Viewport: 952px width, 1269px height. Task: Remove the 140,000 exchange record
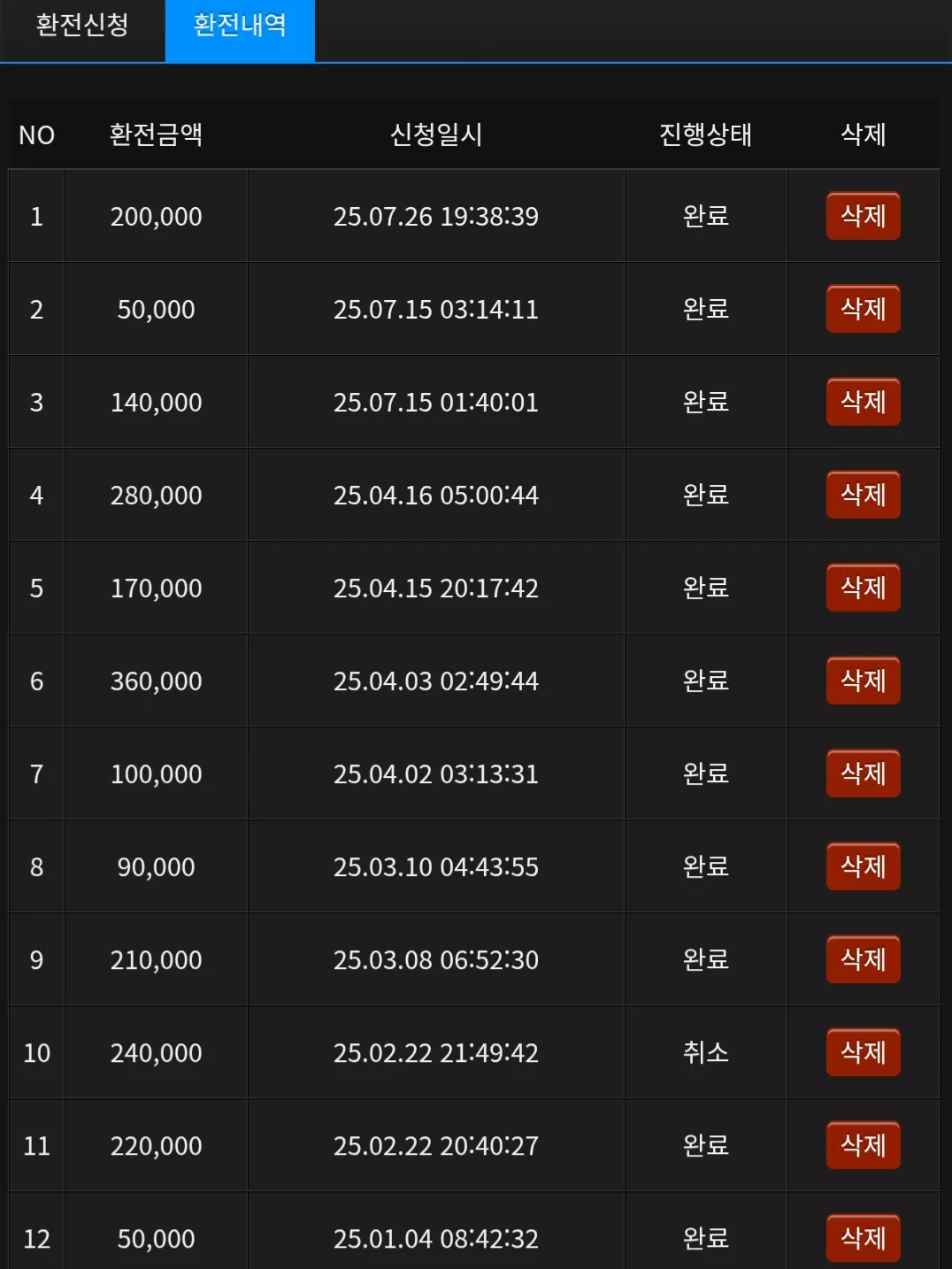864,402
